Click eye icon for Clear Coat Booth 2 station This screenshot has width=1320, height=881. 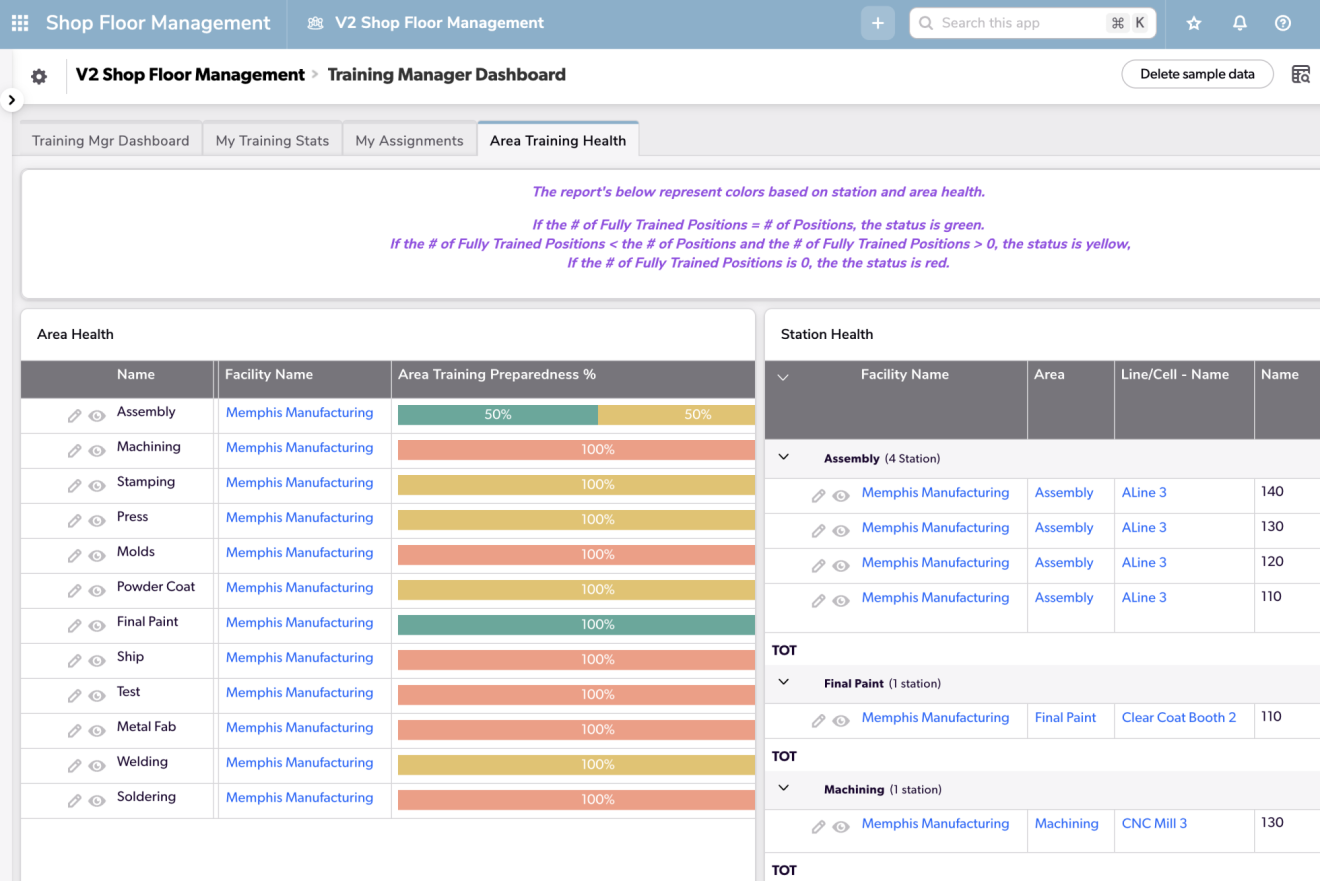pyautogui.click(x=841, y=721)
